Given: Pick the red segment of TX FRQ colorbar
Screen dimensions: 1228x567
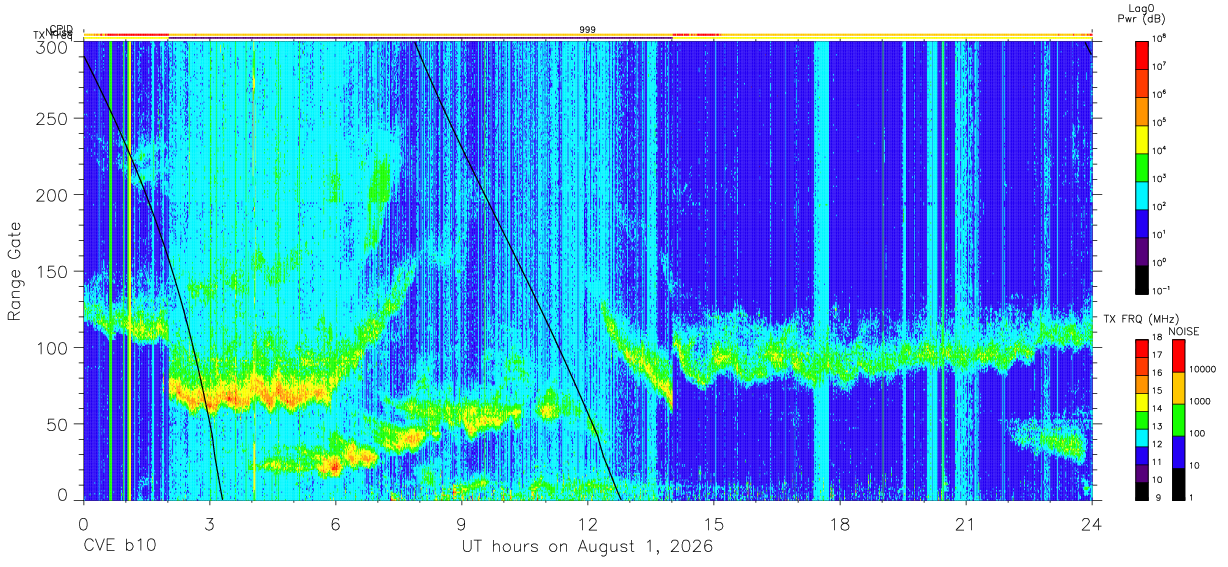Looking at the screenshot, I should pyautogui.click(x=1143, y=348).
